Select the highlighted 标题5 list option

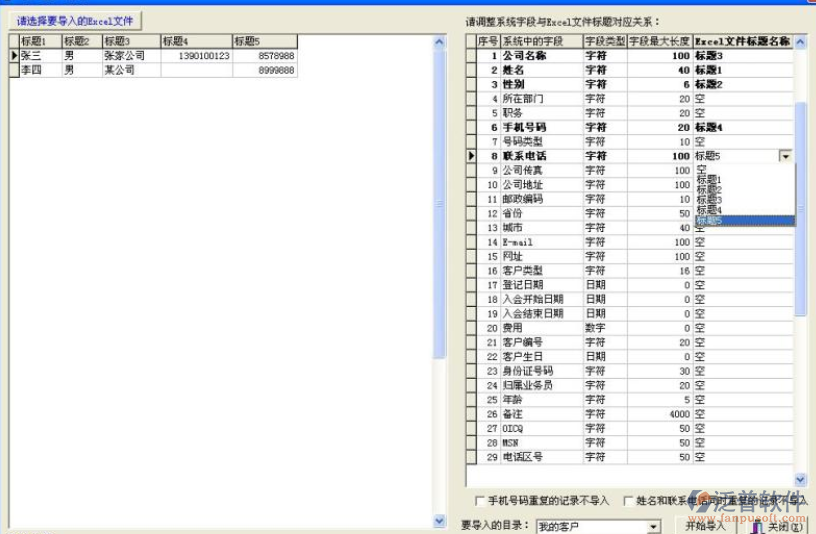[708, 220]
